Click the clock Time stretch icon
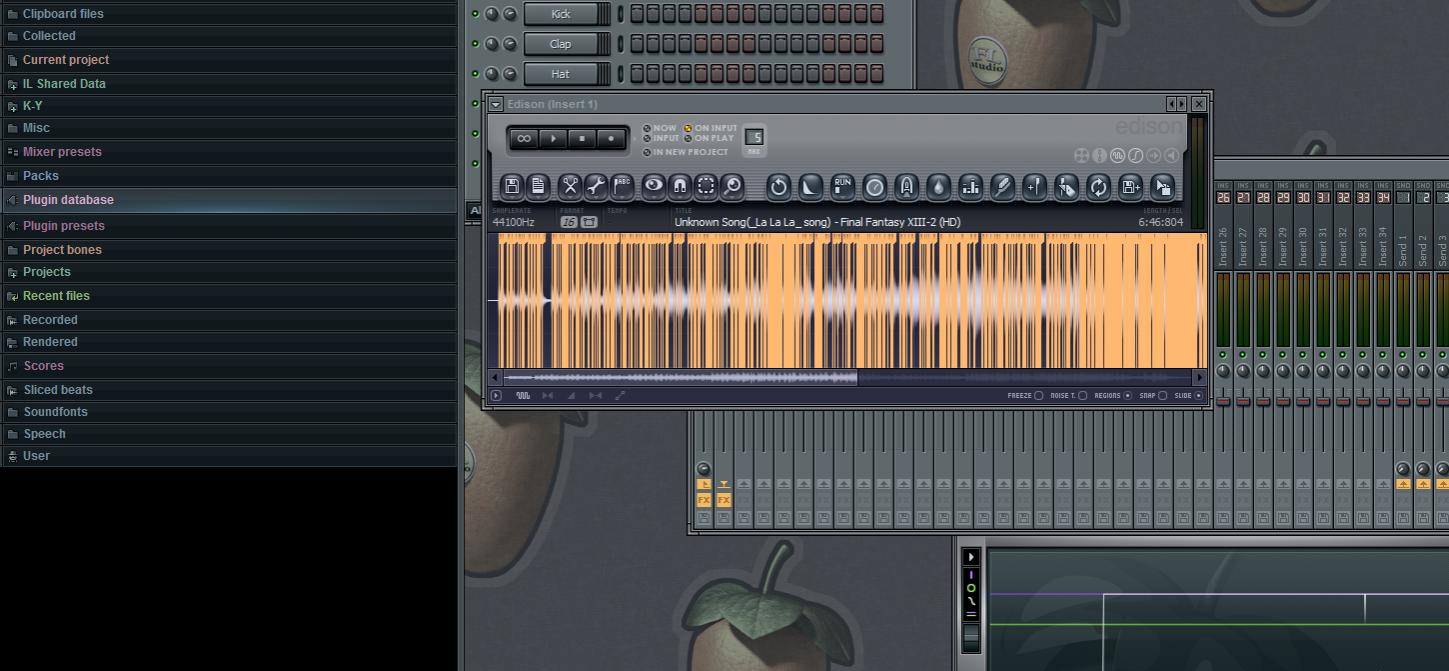This screenshot has width=1449, height=671. [x=874, y=187]
